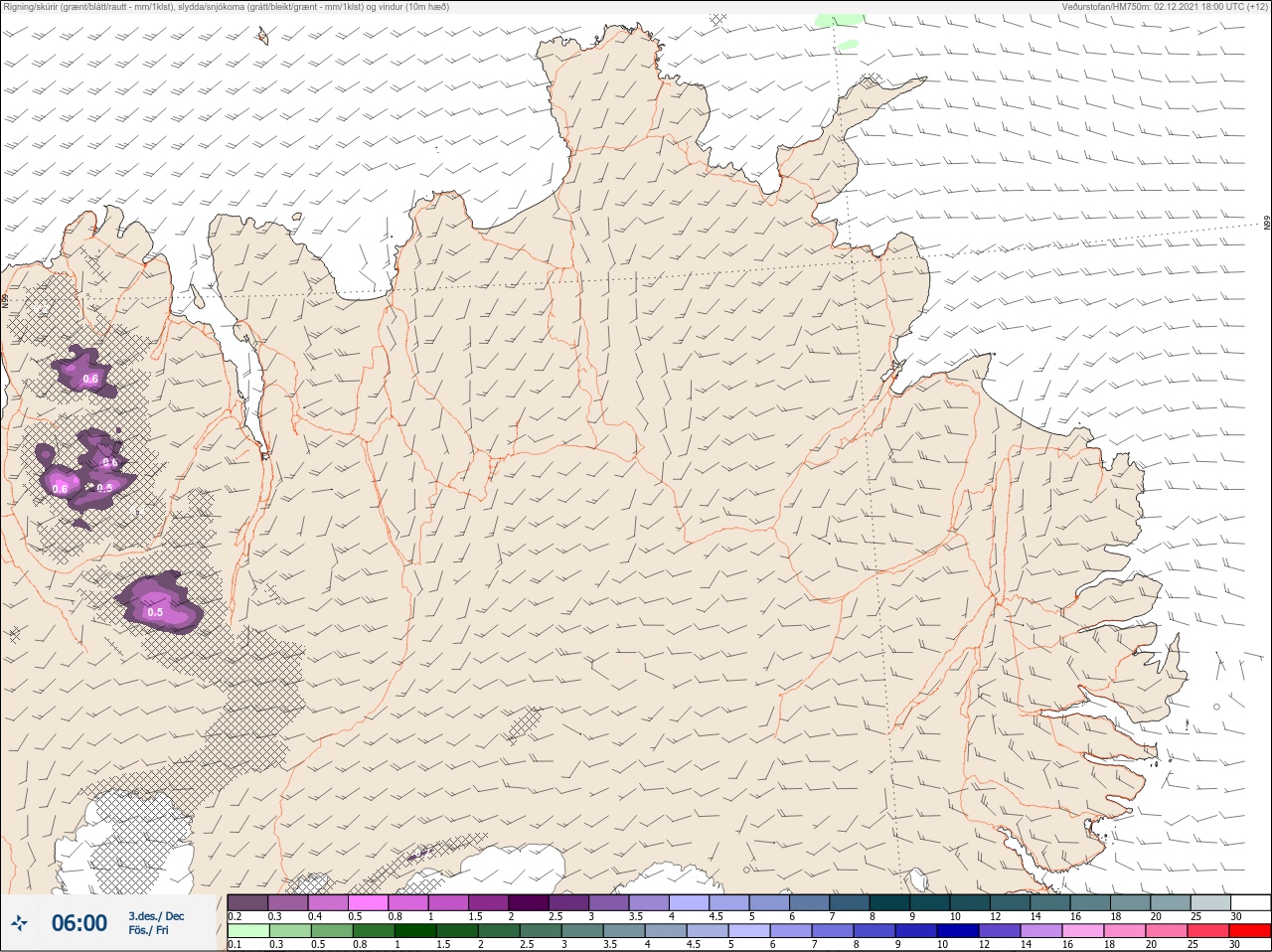
Task: Pick the top-row dark purple swatch labeled 2
Action: point(529,902)
